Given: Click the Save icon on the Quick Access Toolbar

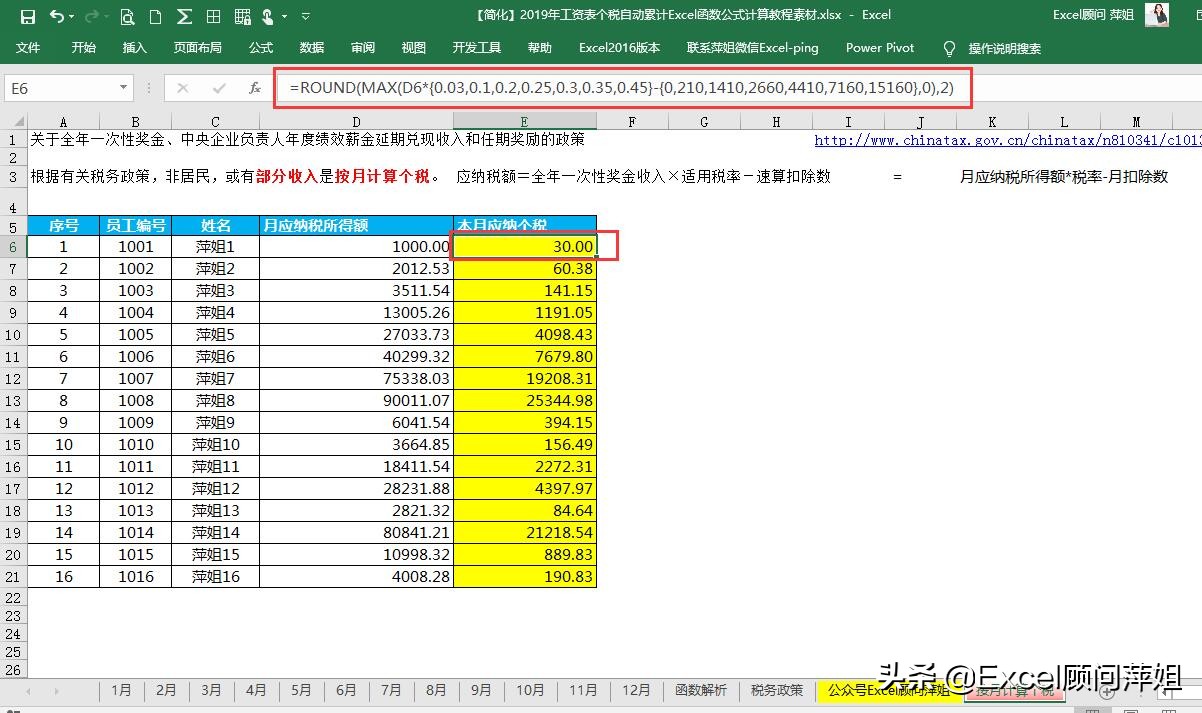Looking at the screenshot, I should pos(28,15).
